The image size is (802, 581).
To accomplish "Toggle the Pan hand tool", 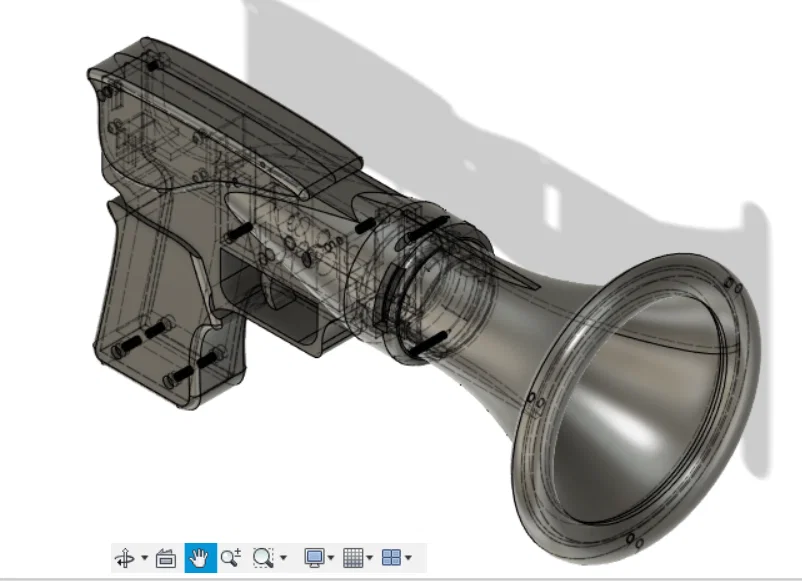I will [200, 558].
